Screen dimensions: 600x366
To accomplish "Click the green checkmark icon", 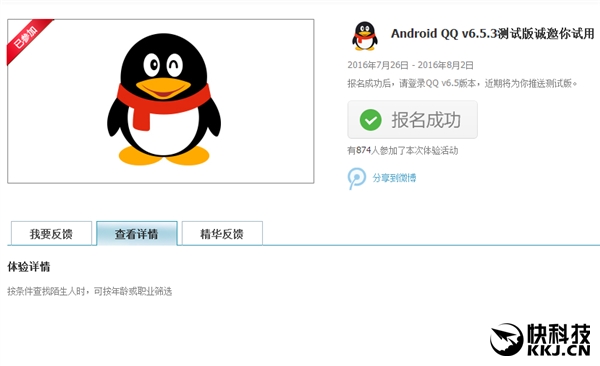I will (370, 120).
